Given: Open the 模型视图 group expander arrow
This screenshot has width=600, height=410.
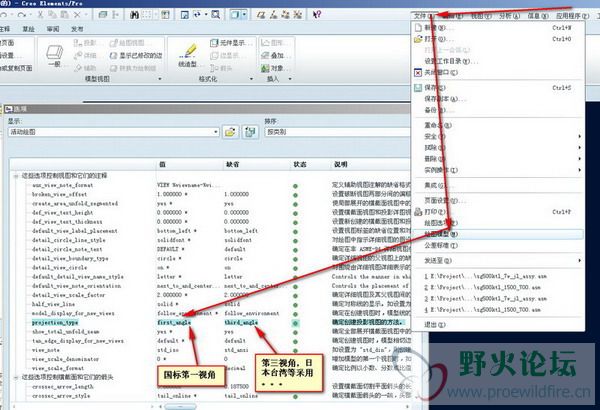Looking at the screenshot, I should tap(160, 79).
